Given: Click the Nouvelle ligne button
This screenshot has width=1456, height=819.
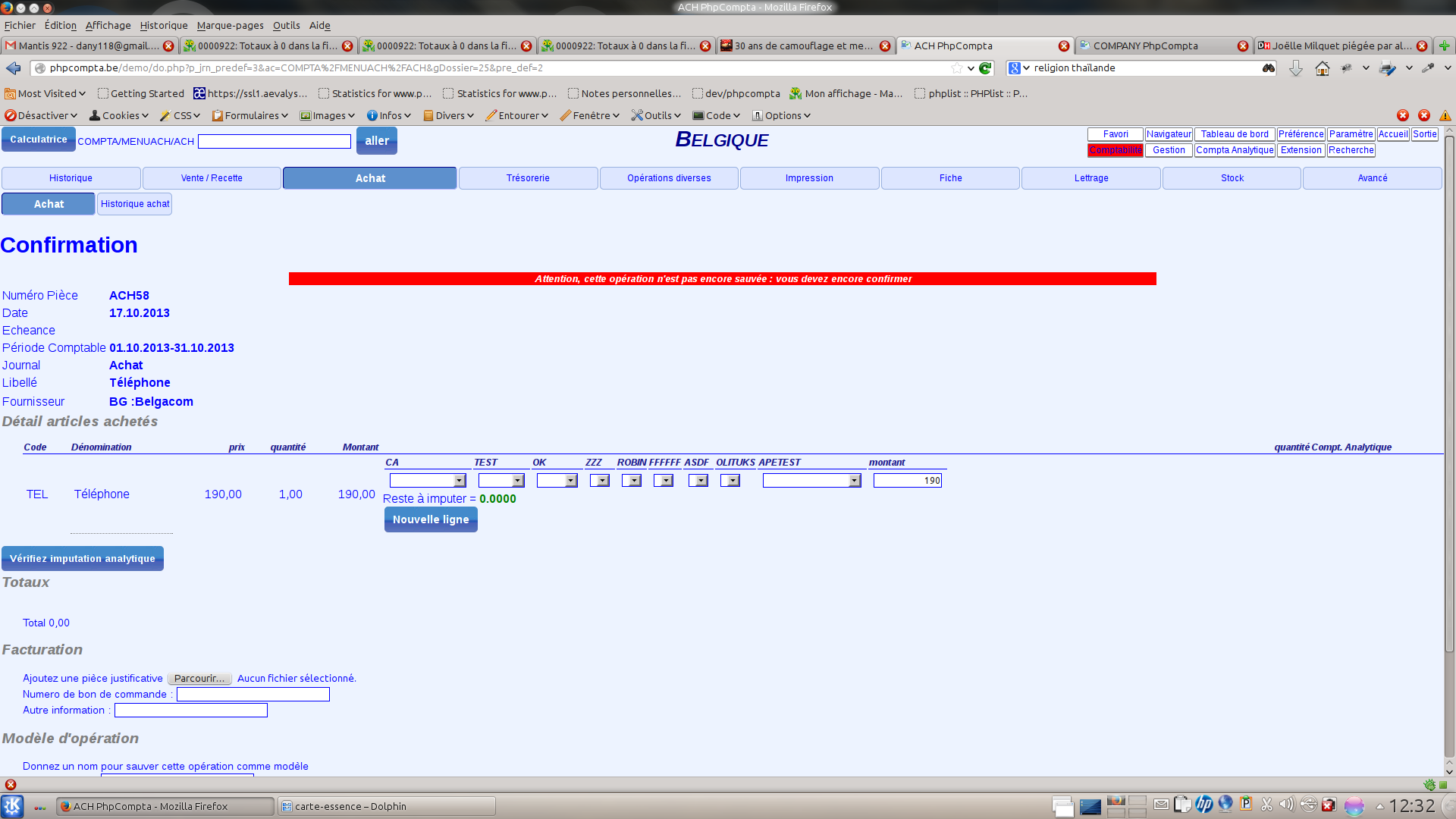Looking at the screenshot, I should tap(431, 519).
